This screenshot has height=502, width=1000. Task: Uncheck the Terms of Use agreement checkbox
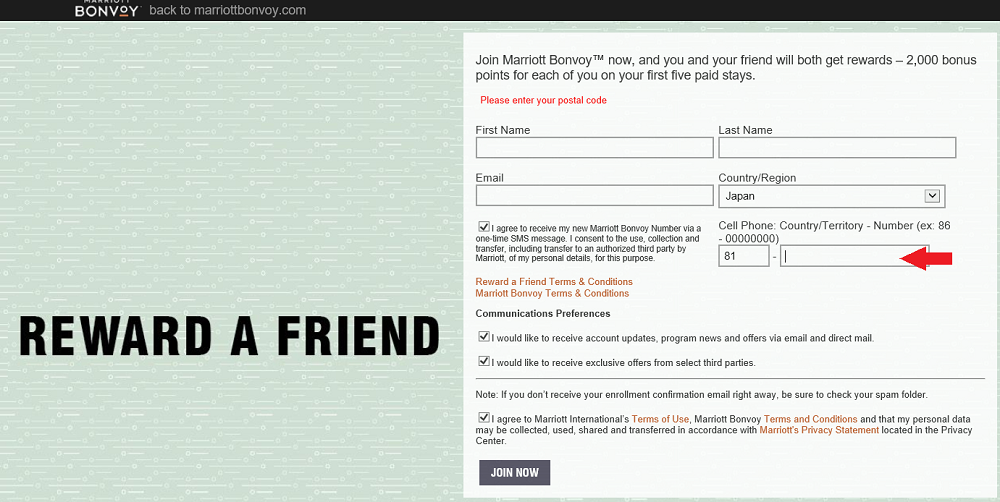click(484, 418)
